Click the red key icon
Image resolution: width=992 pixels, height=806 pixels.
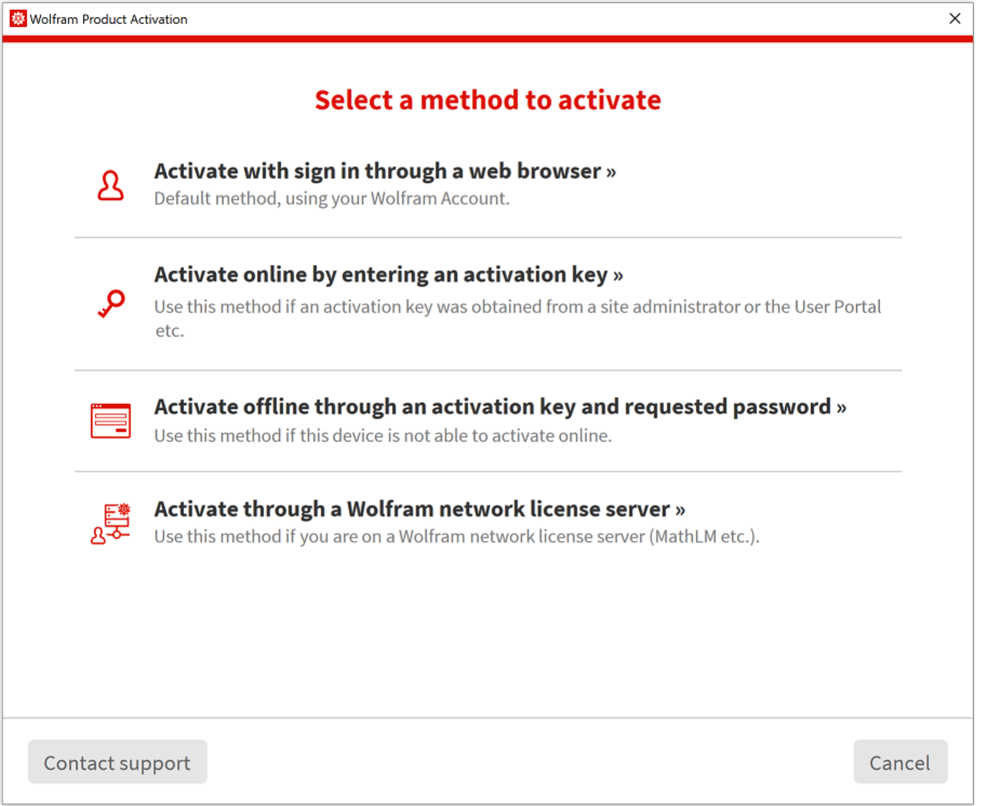coord(110,304)
